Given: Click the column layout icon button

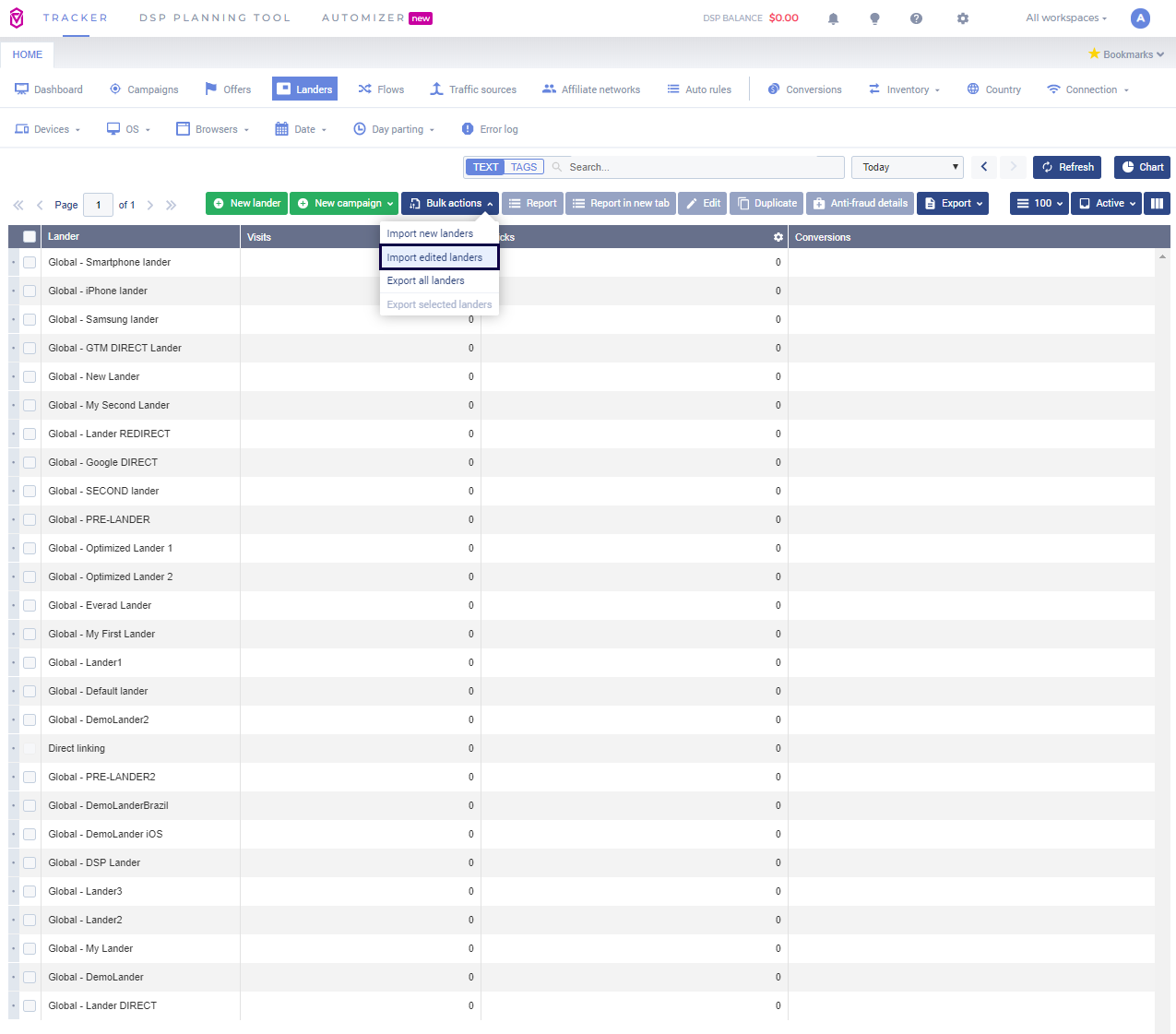Looking at the screenshot, I should [x=1157, y=204].
